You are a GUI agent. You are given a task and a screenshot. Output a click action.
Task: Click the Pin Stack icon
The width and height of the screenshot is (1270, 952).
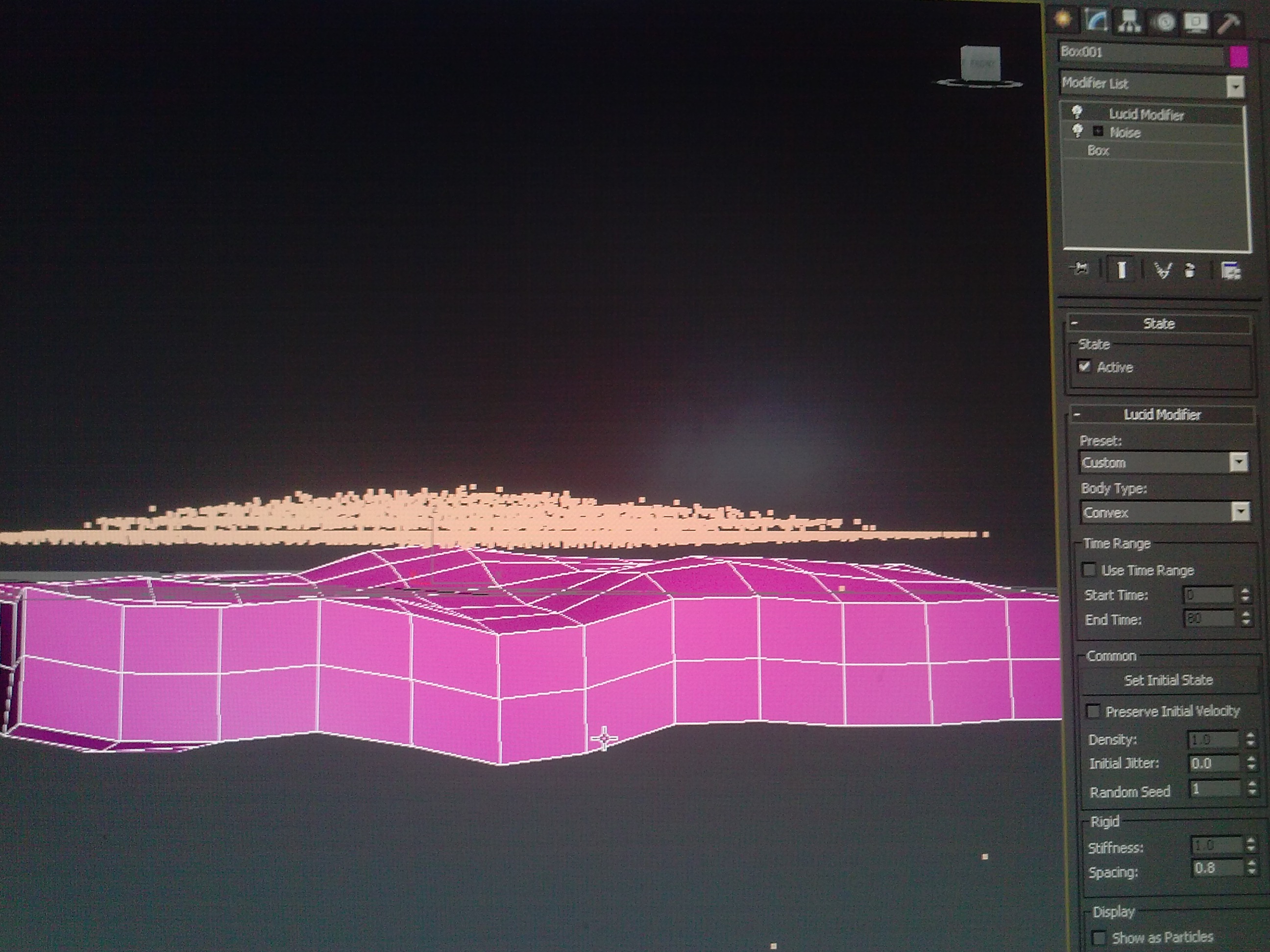pyautogui.click(x=1080, y=268)
